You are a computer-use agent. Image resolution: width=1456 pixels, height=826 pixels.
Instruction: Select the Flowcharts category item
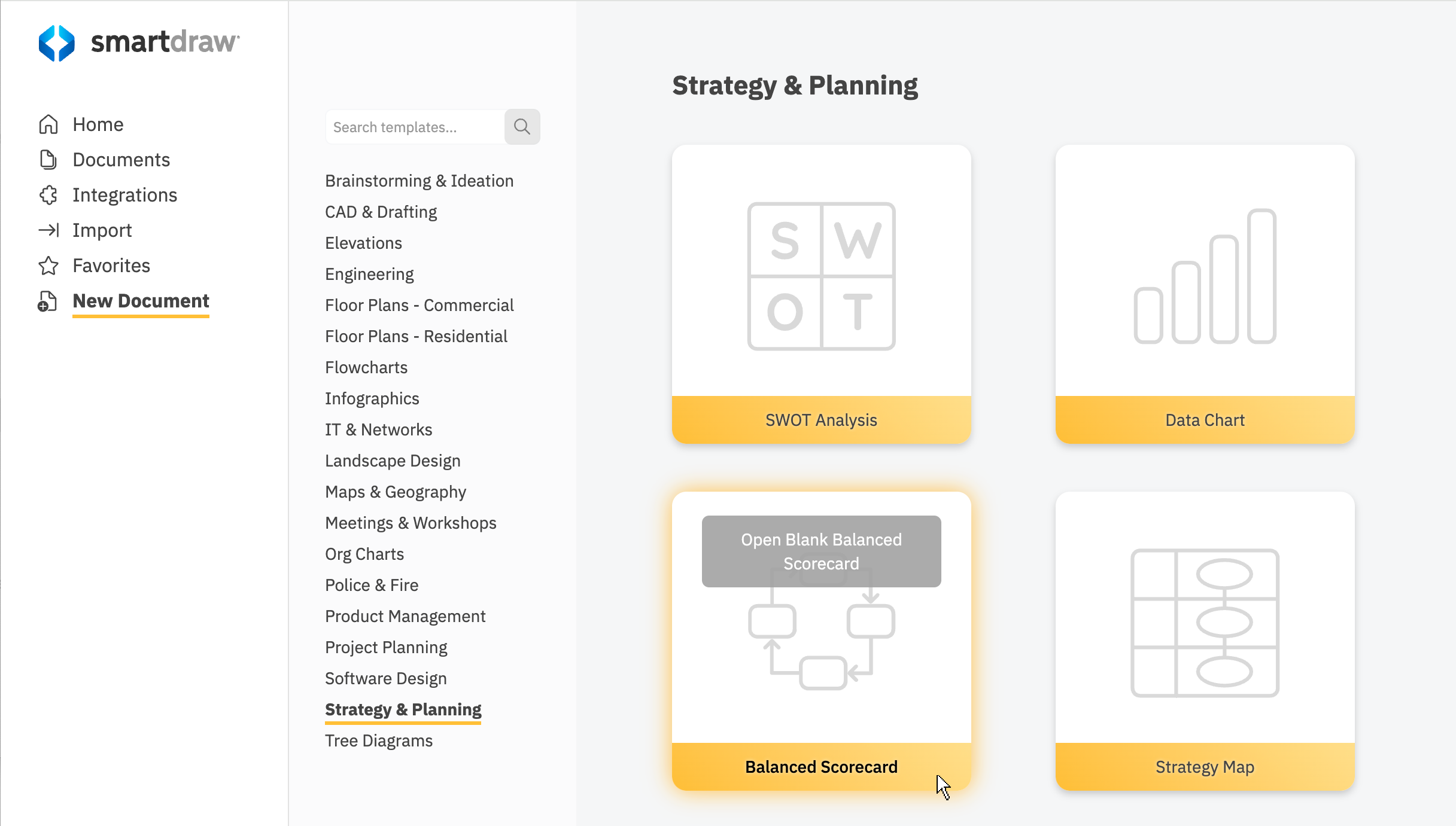366,367
